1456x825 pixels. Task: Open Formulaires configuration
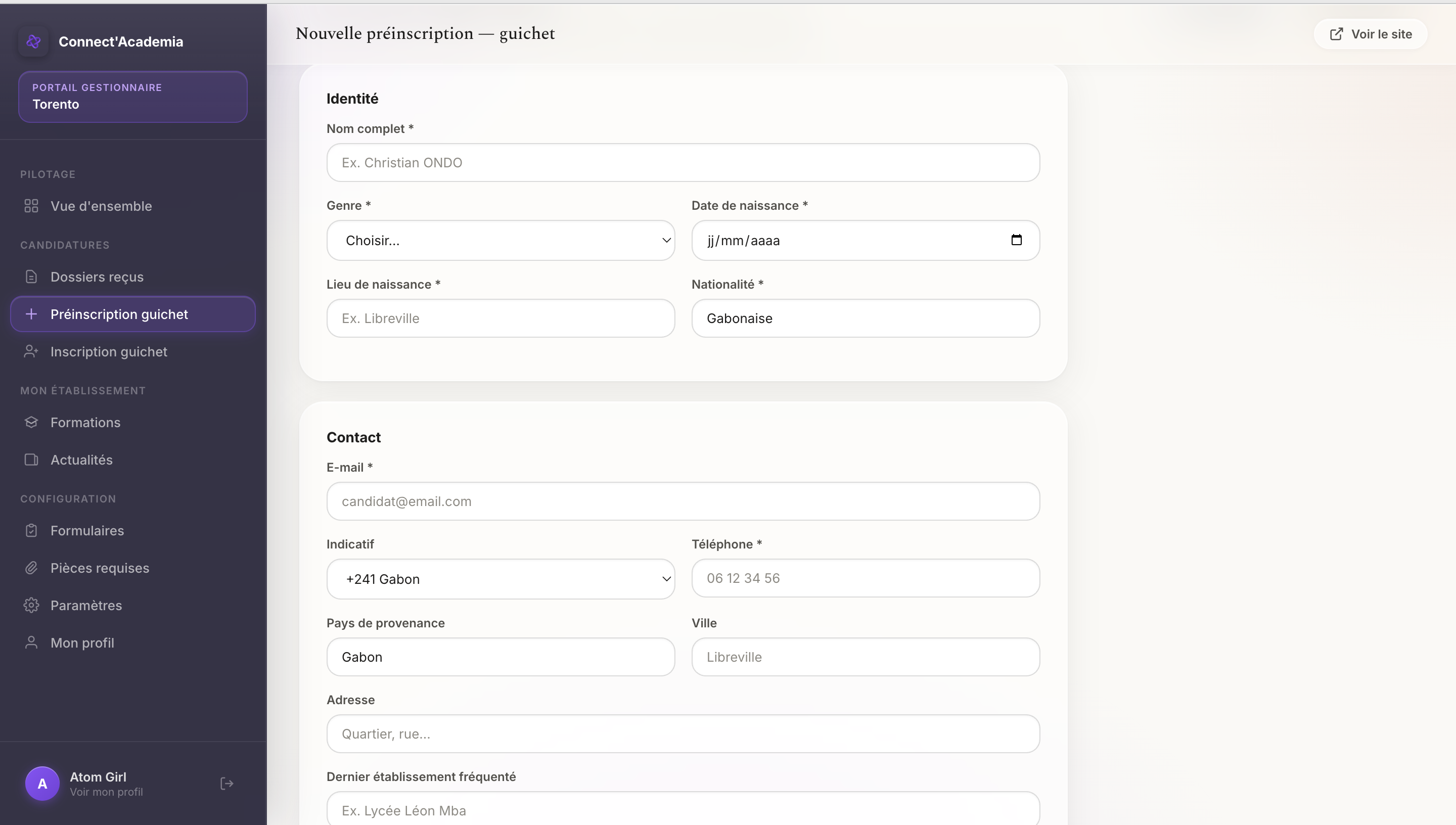[x=133, y=530]
